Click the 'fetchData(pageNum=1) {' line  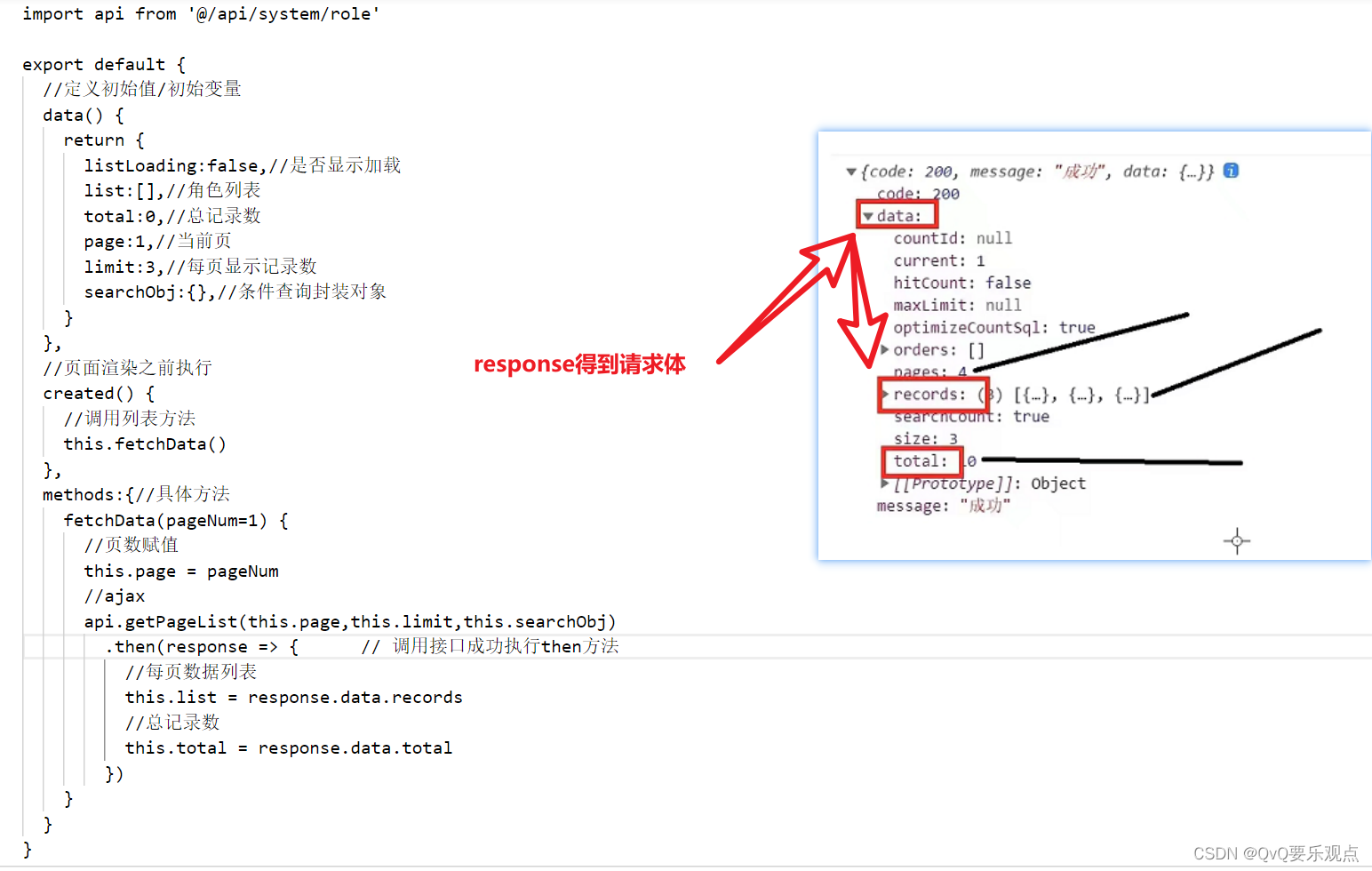[x=176, y=520]
